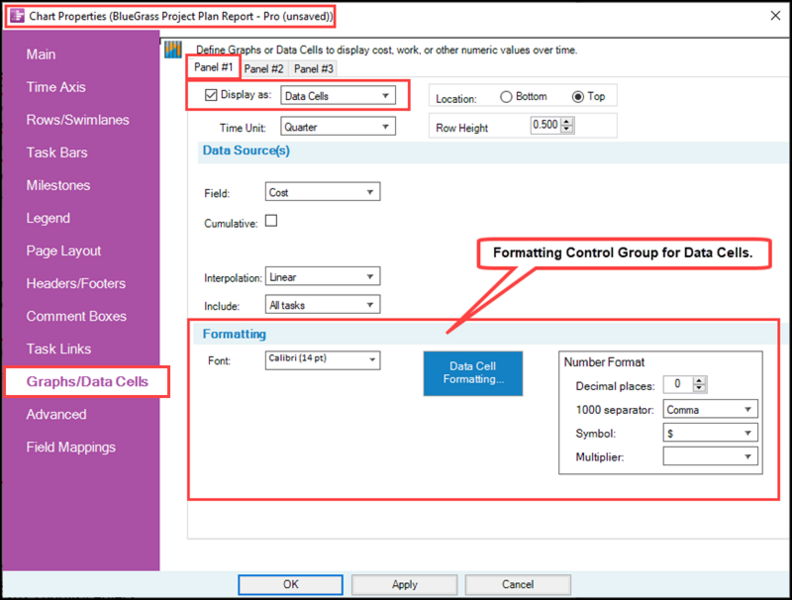Screen dimensions: 792x600
Task: Increase Decimal places with the up arrow
Action: coord(699,380)
